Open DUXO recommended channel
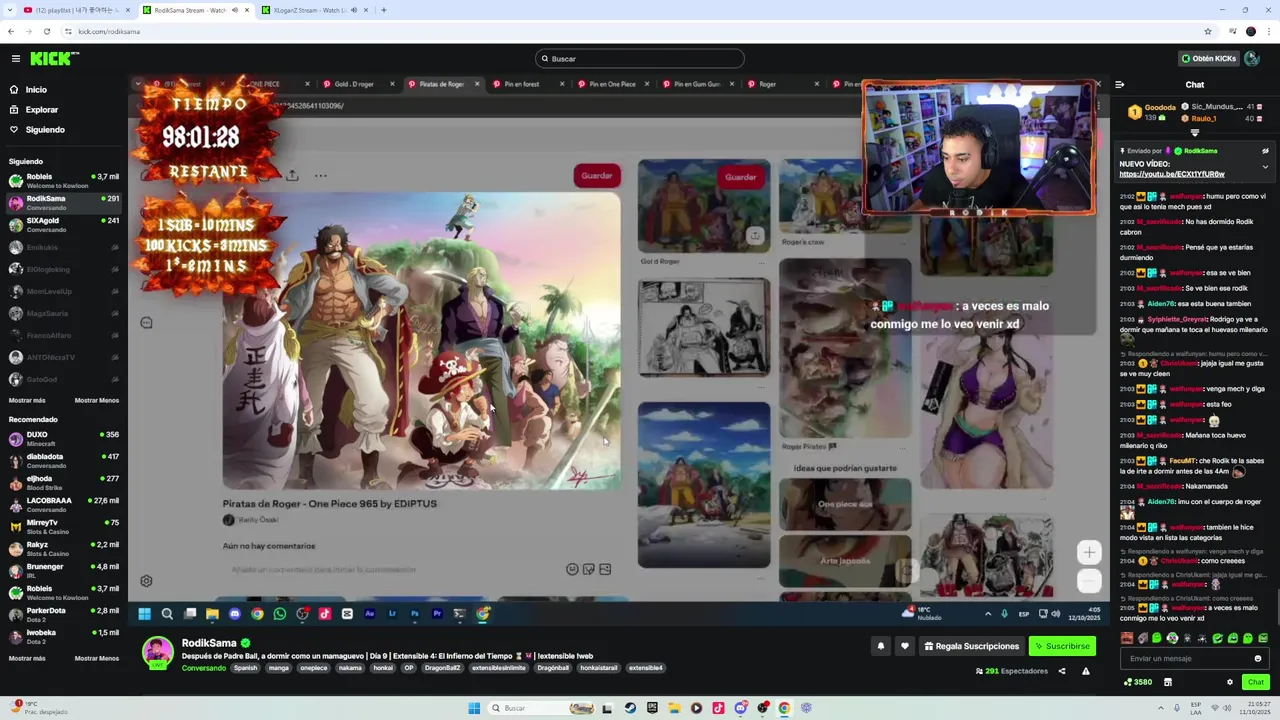 [x=63, y=439]
